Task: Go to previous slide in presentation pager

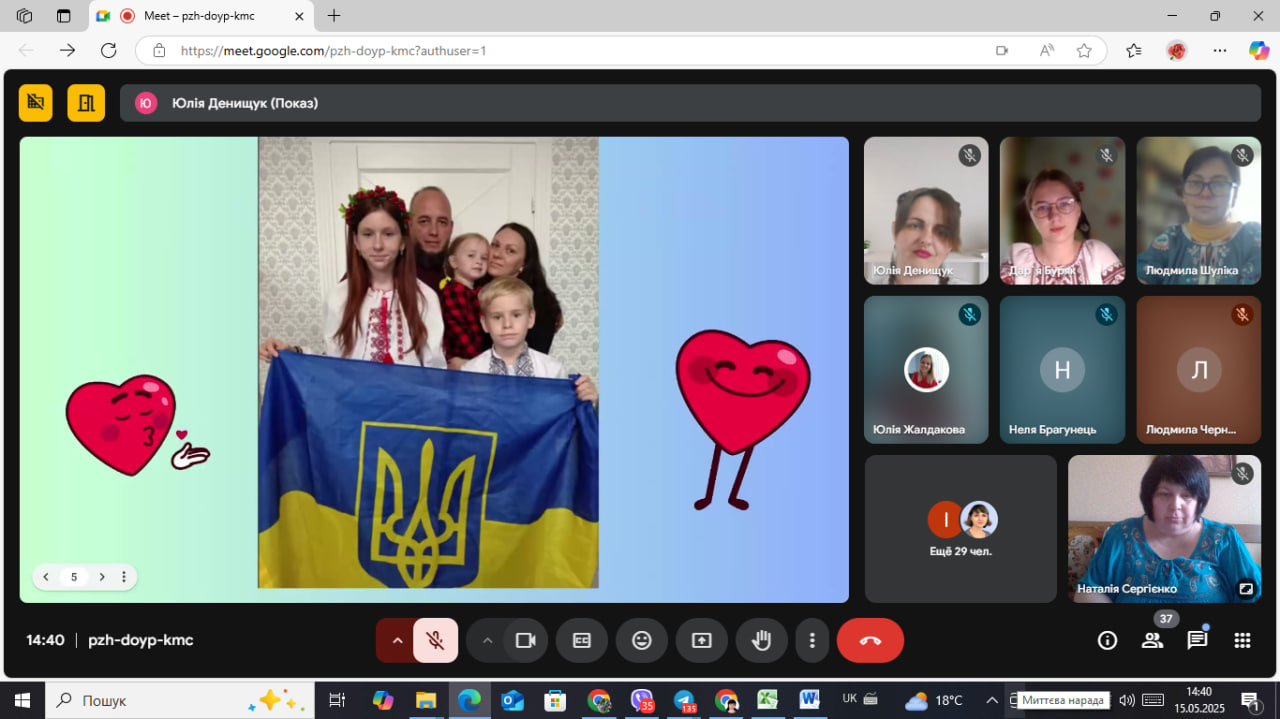Action: [46, 577]
